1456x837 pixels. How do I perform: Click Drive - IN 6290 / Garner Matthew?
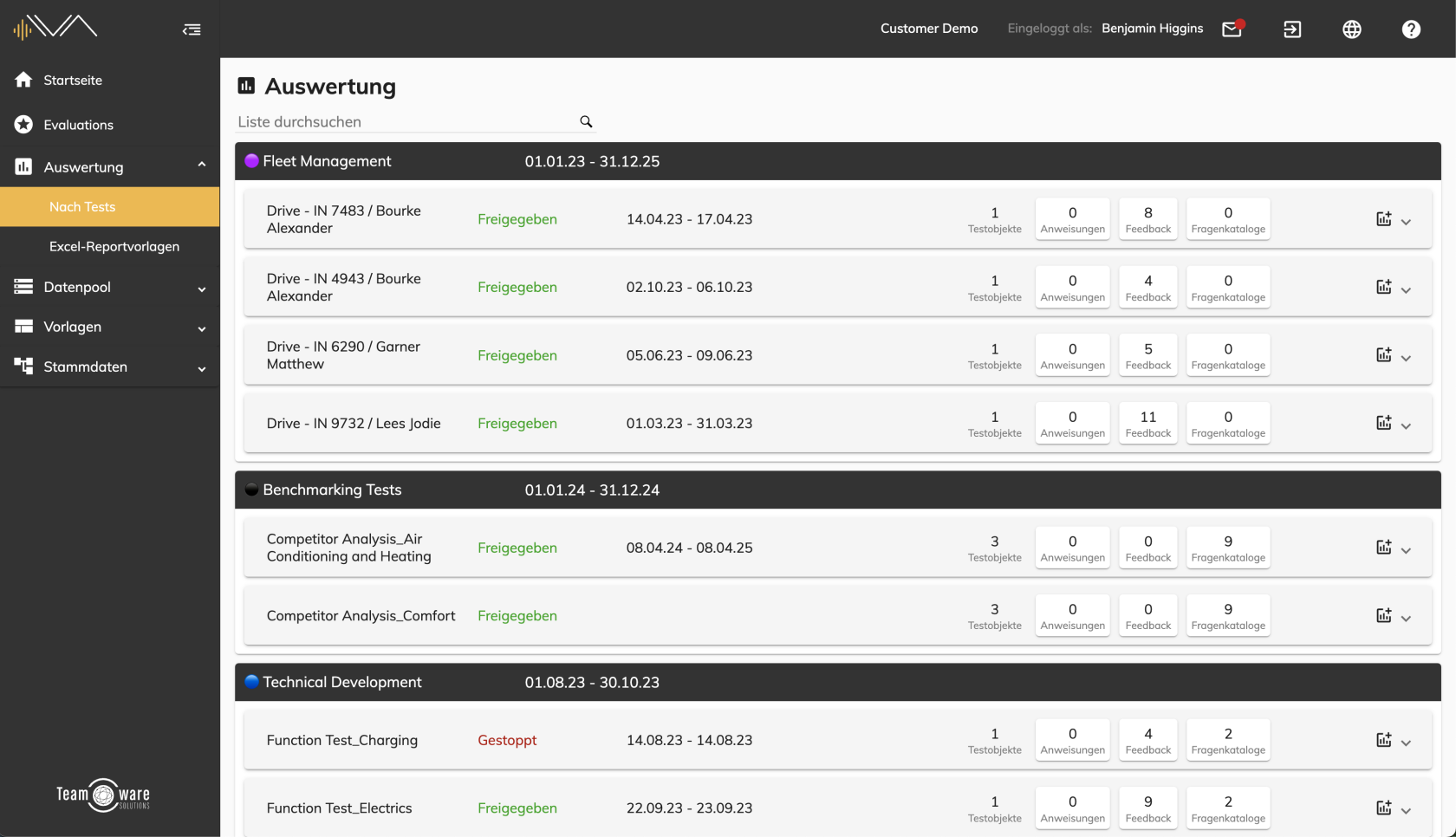point(343,355)
